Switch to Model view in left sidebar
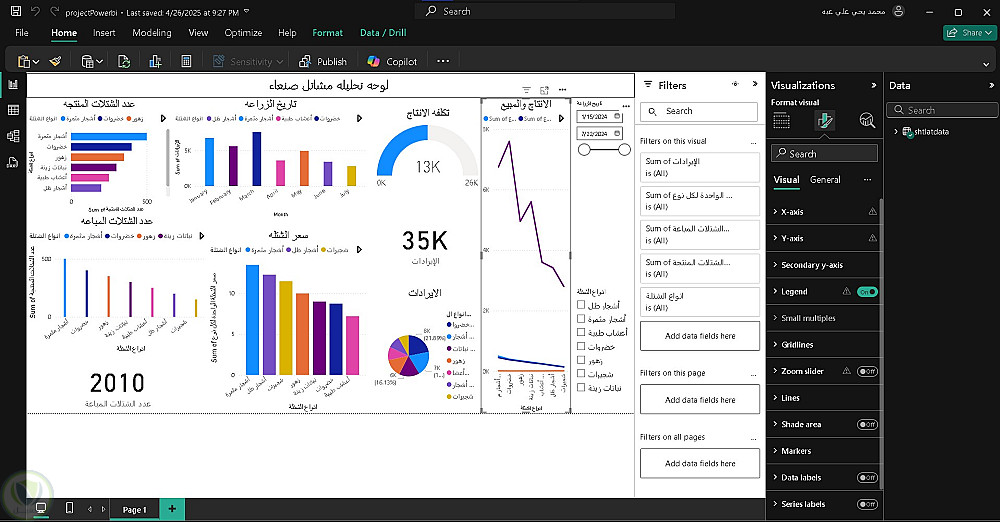 [x=13, y=136]
